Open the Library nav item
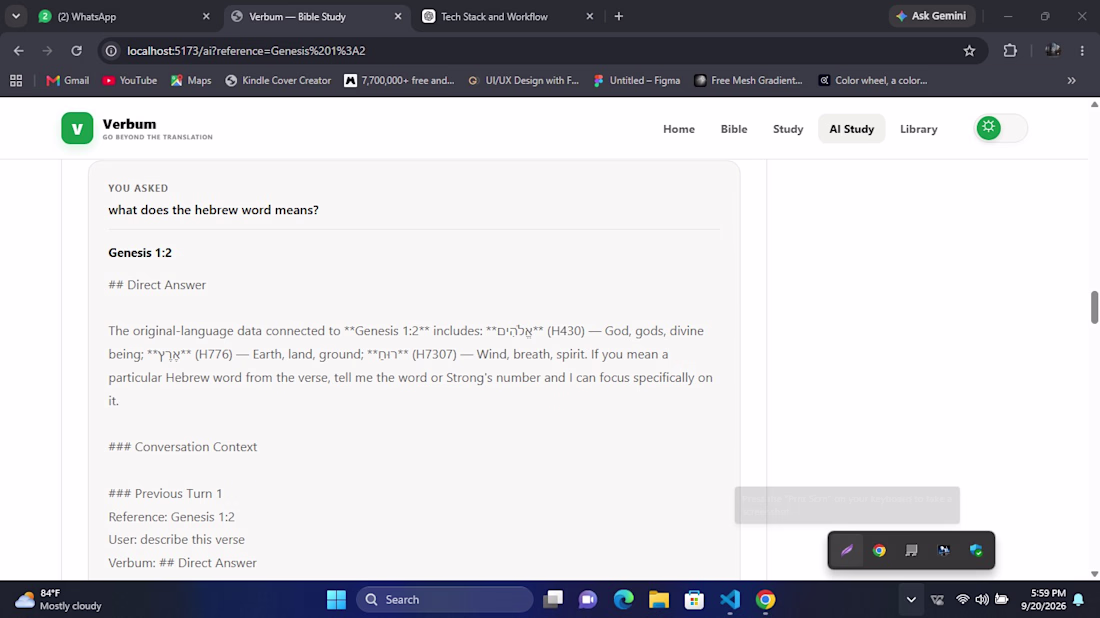The width and height of the screenshot is (1100, 618). 918,129
